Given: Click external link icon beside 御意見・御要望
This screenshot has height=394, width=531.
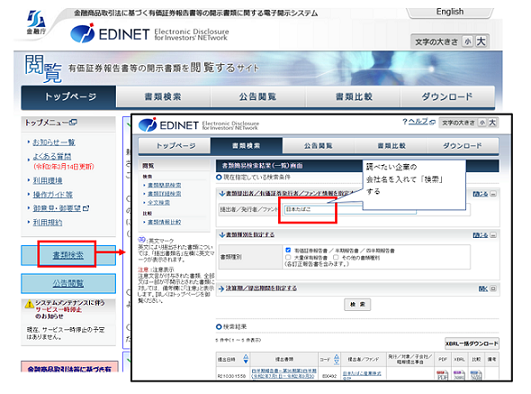Looking at the screenshot, I should point(86,208).
